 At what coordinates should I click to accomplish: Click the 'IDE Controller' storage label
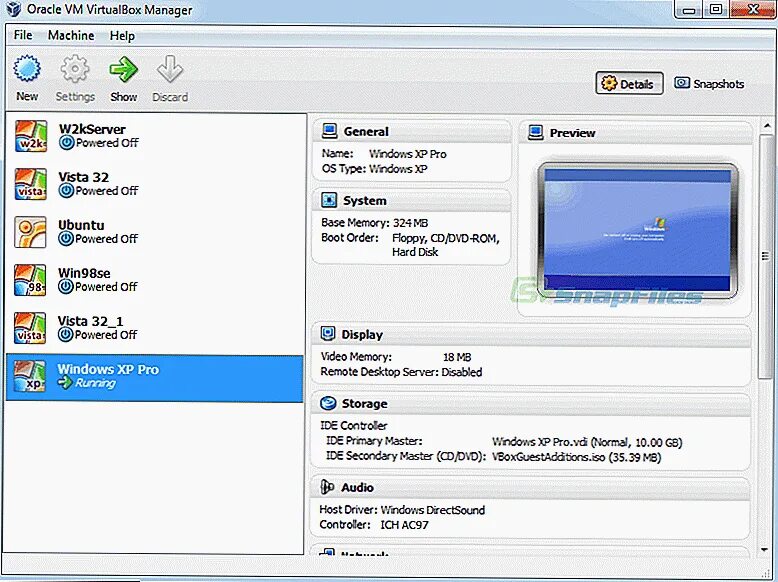point(354,425)
